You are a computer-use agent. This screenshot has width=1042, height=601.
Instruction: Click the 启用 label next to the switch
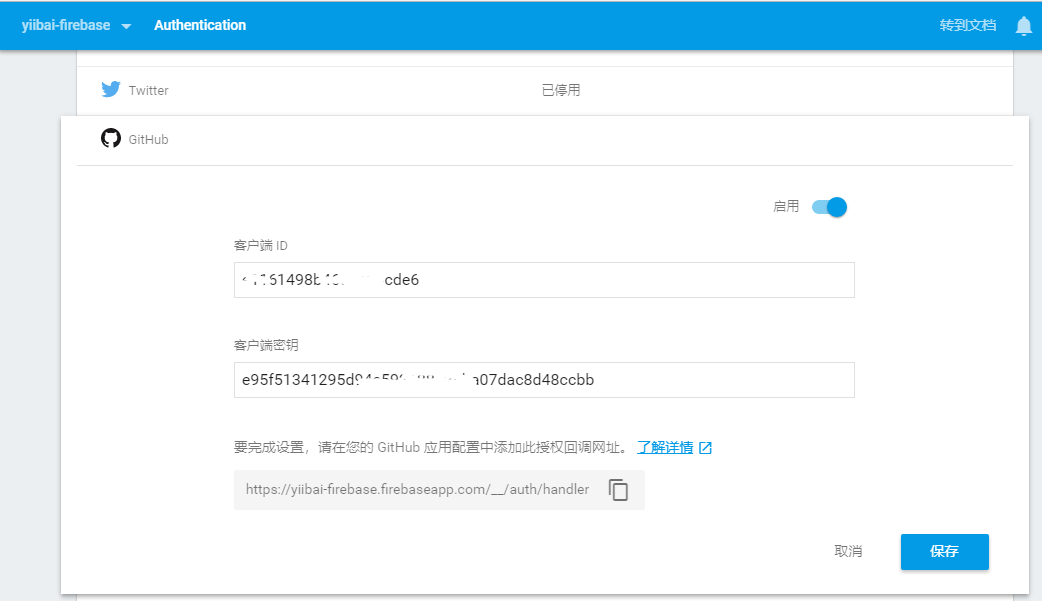[786, 207]
